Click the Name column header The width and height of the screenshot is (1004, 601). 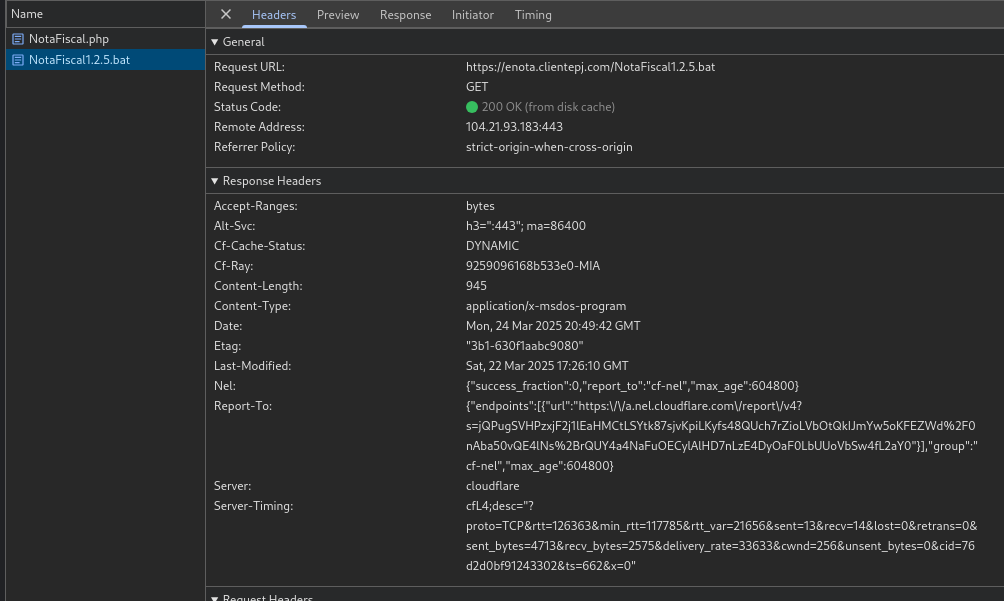[106, 14]
